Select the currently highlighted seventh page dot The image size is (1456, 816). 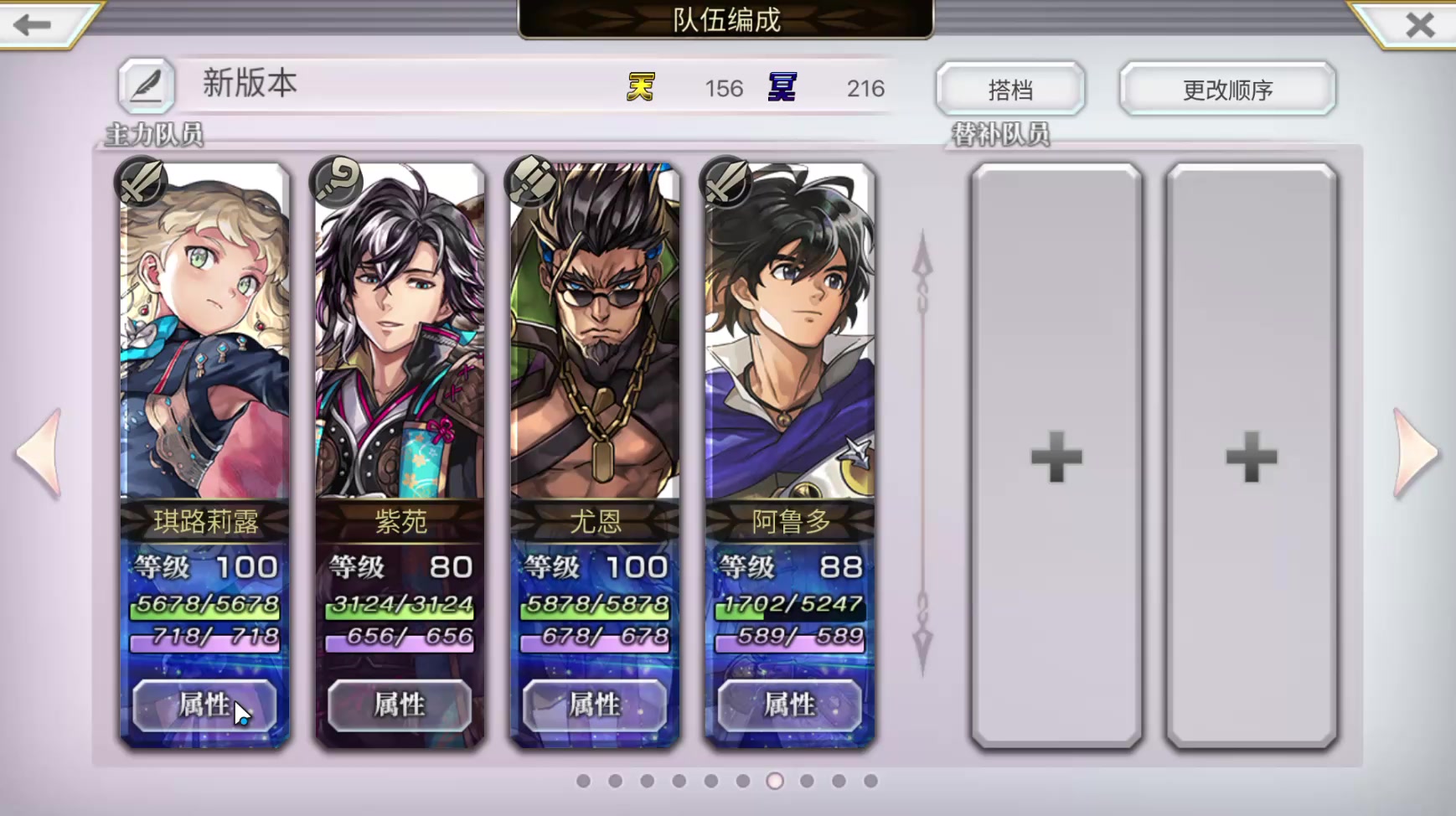point(775,781)
